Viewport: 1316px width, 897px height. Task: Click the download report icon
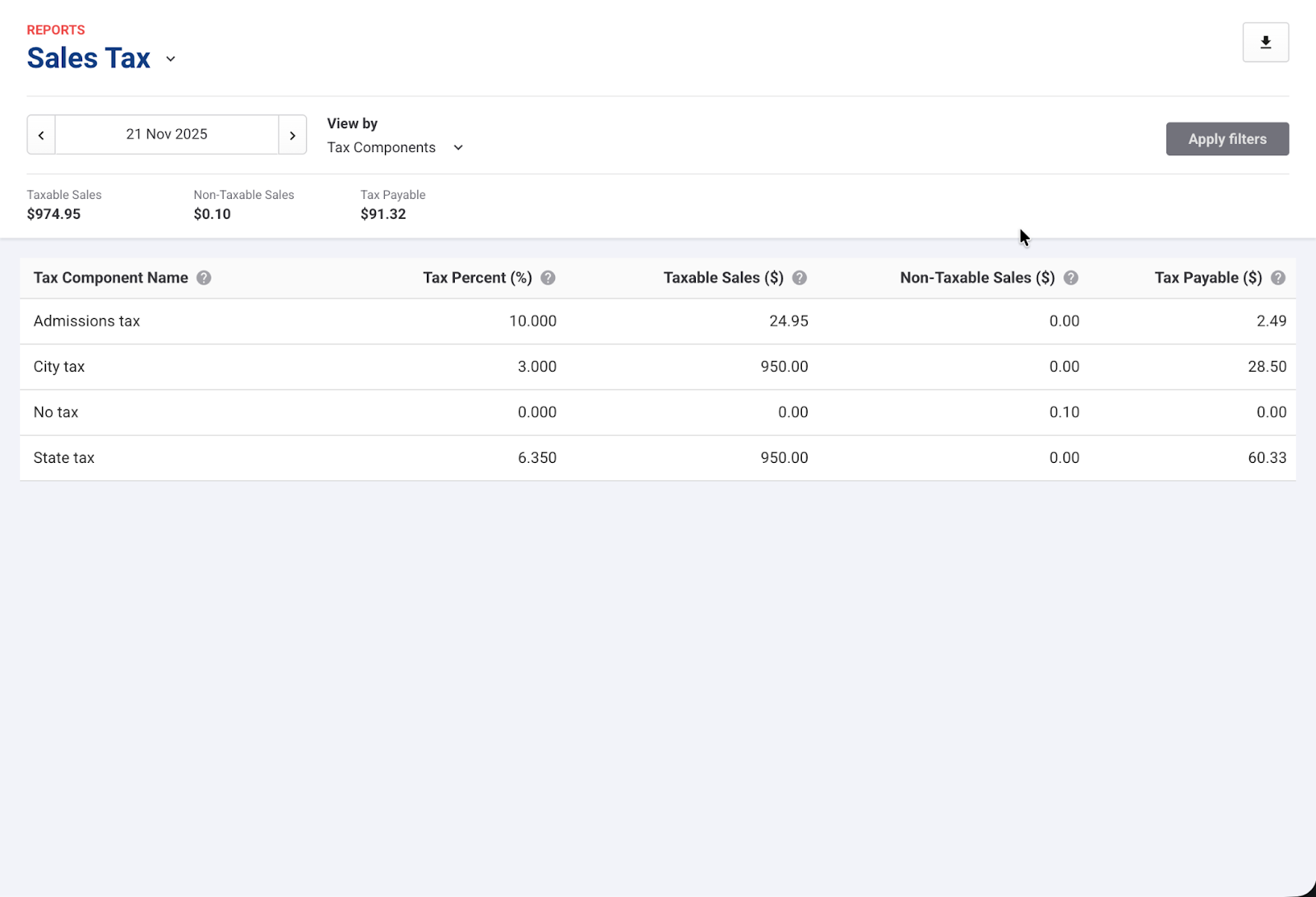(1265, 43)
